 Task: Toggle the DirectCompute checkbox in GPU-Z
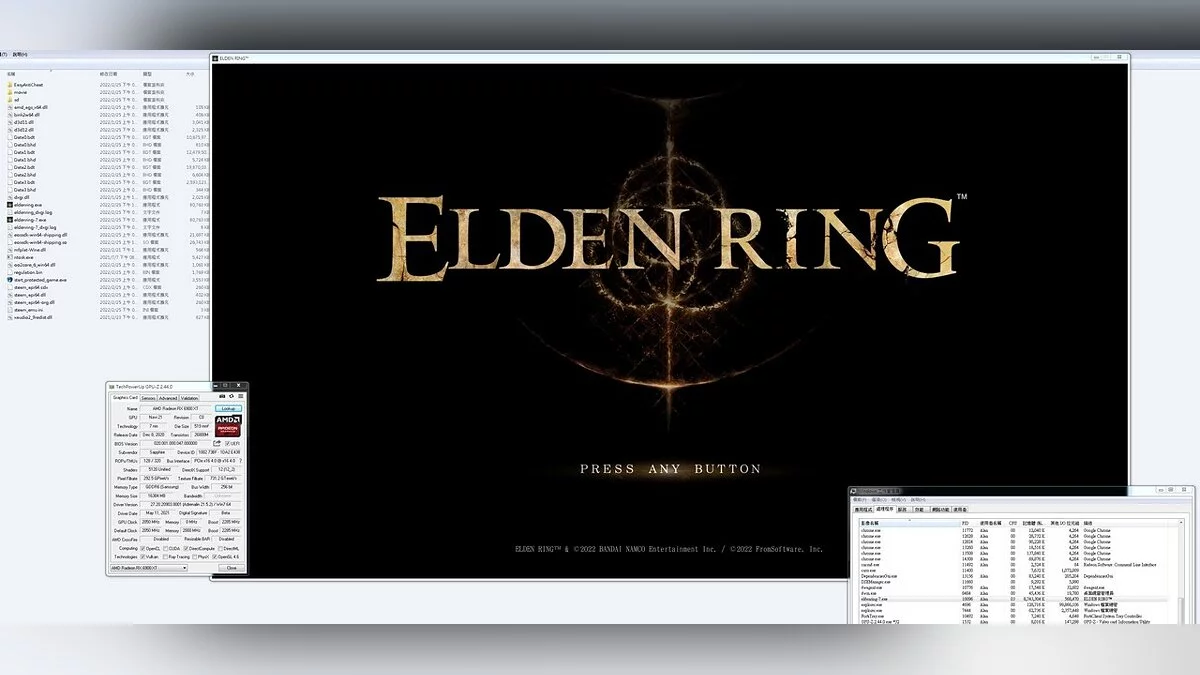coord(186,548)
